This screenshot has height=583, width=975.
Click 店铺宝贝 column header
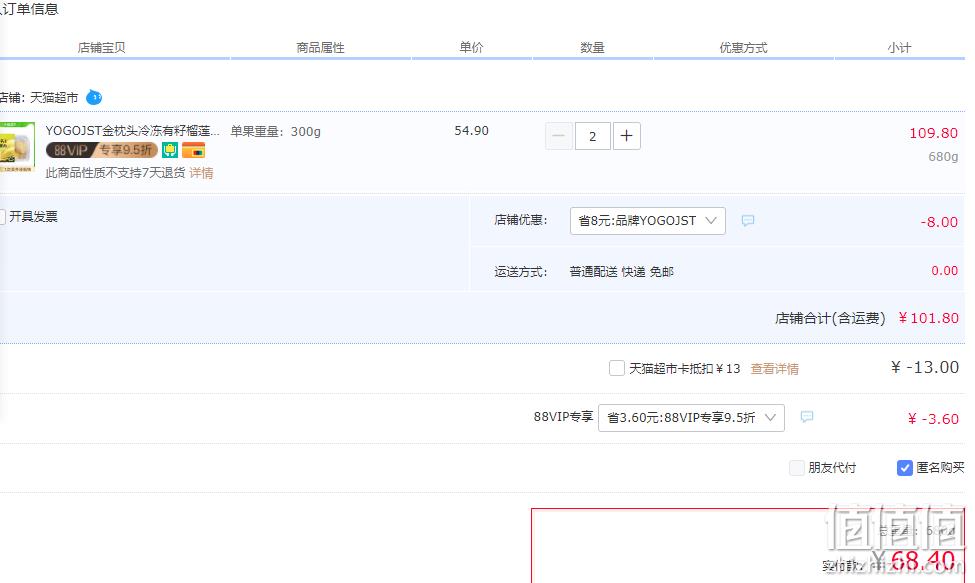(101, 48)
